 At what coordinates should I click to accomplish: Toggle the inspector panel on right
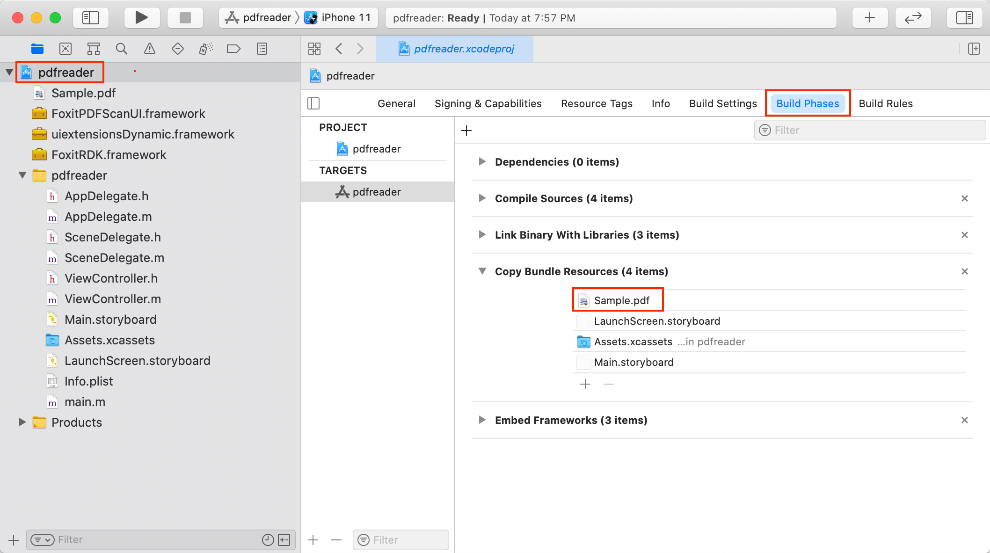pyautogui.click(x=964, y=17)
